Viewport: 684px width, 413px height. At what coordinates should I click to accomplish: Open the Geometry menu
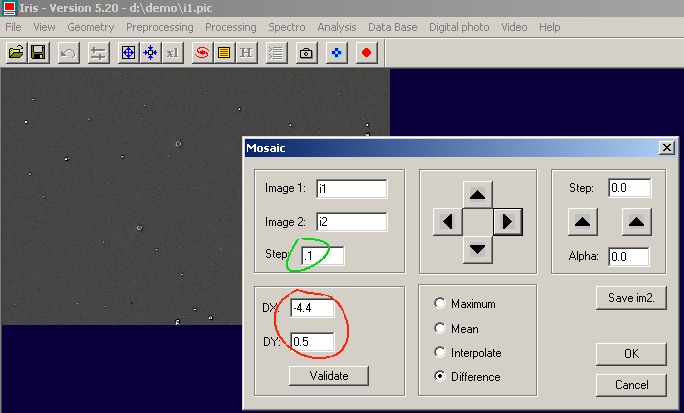tap(91, 27)
